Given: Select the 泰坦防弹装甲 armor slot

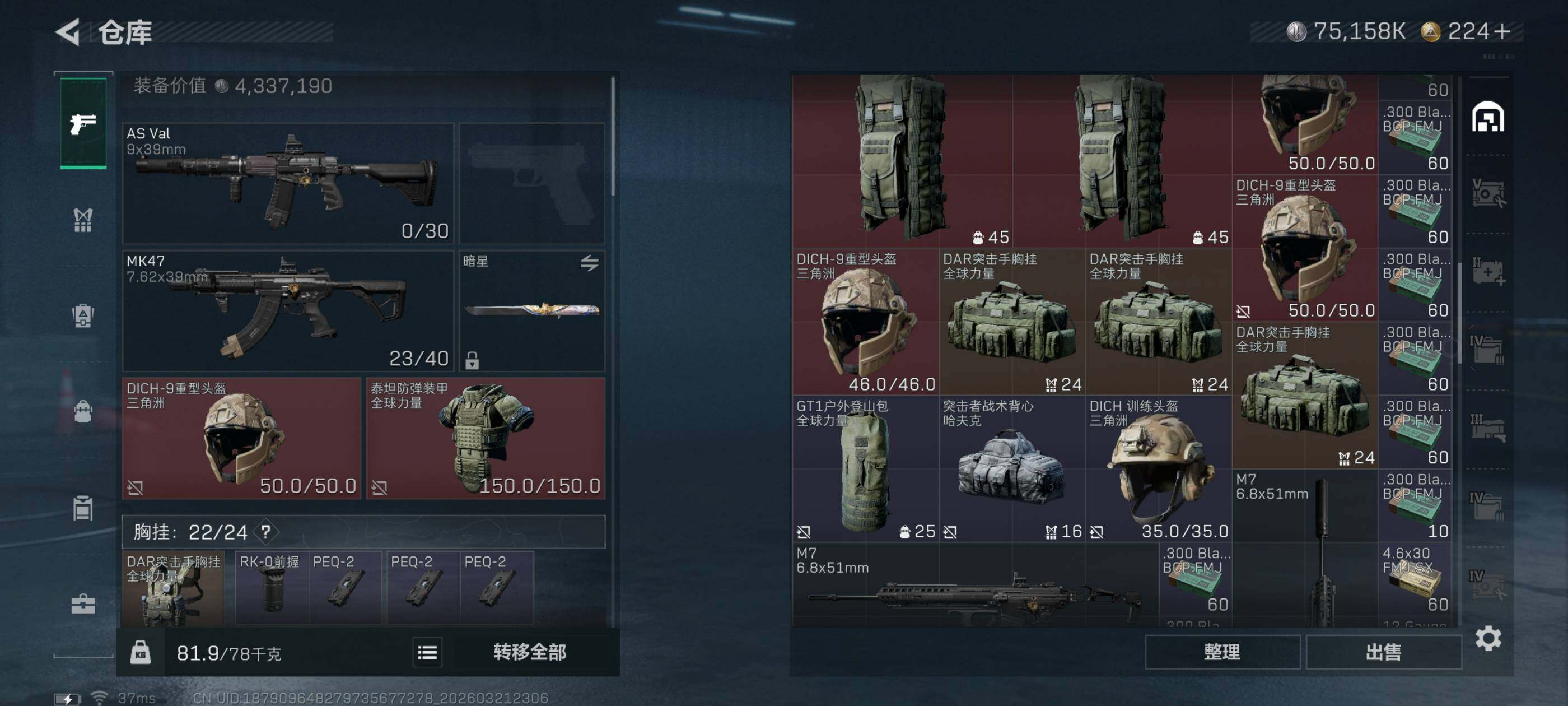Looking at the screenshot, I should [x=485, y=438].
